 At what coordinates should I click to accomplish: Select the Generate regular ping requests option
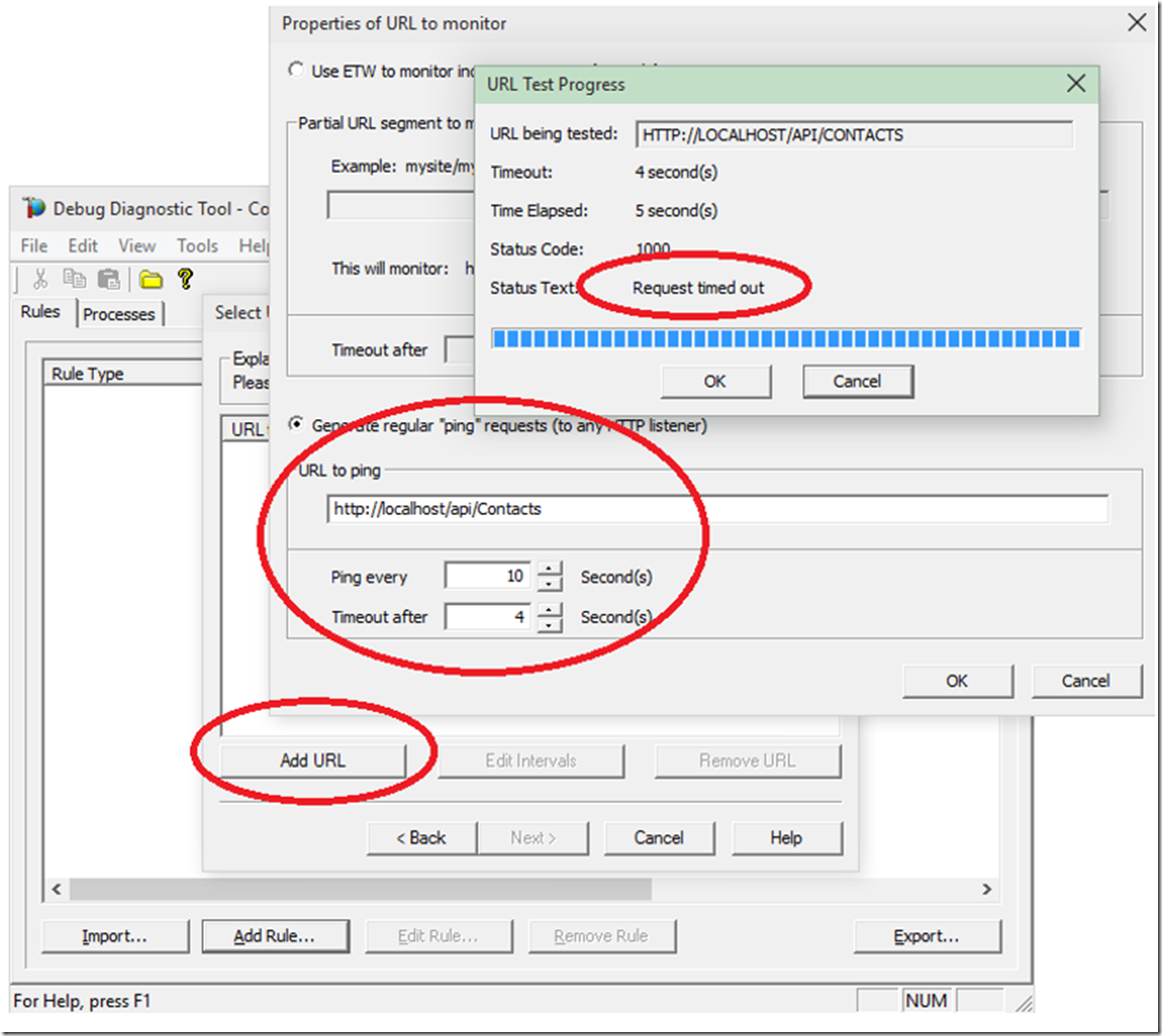pyautogui.click(x=296, y=424)
